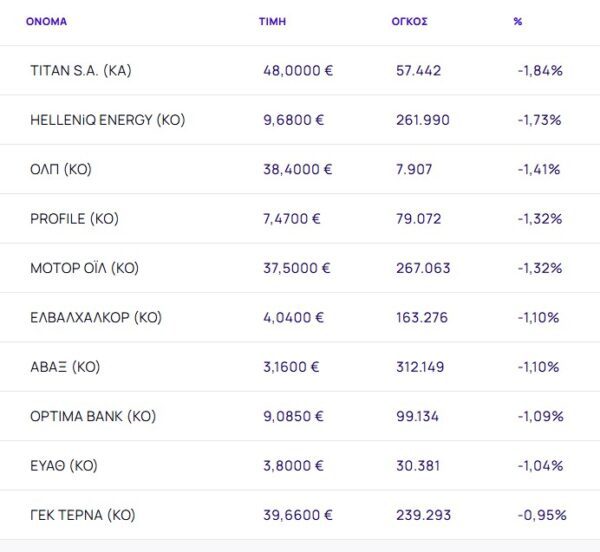Open OPTIMA BANK (ΚΟ) stock

[x=93, y=416]
